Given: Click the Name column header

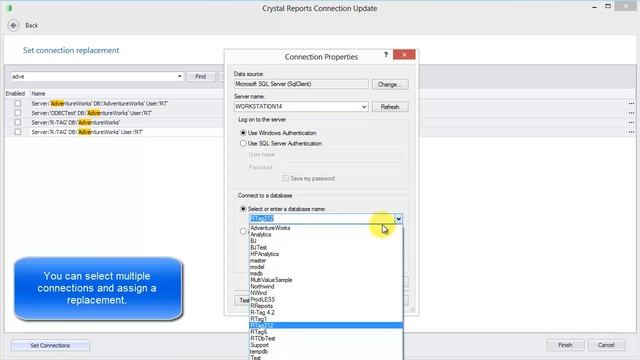Looking at the screenshot, I should [x=38, y=93].
